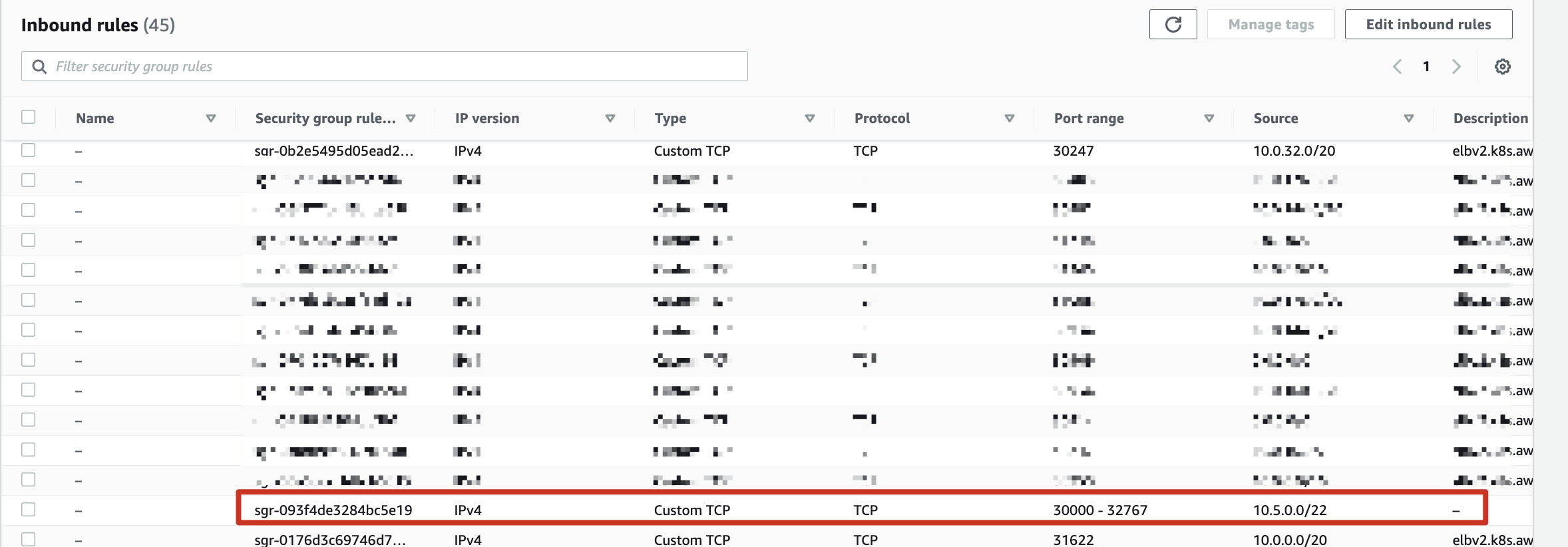Click the Inbound rules (45) heading
Viewport: 1568px width, 547px height.
click(x=98, y=25)
